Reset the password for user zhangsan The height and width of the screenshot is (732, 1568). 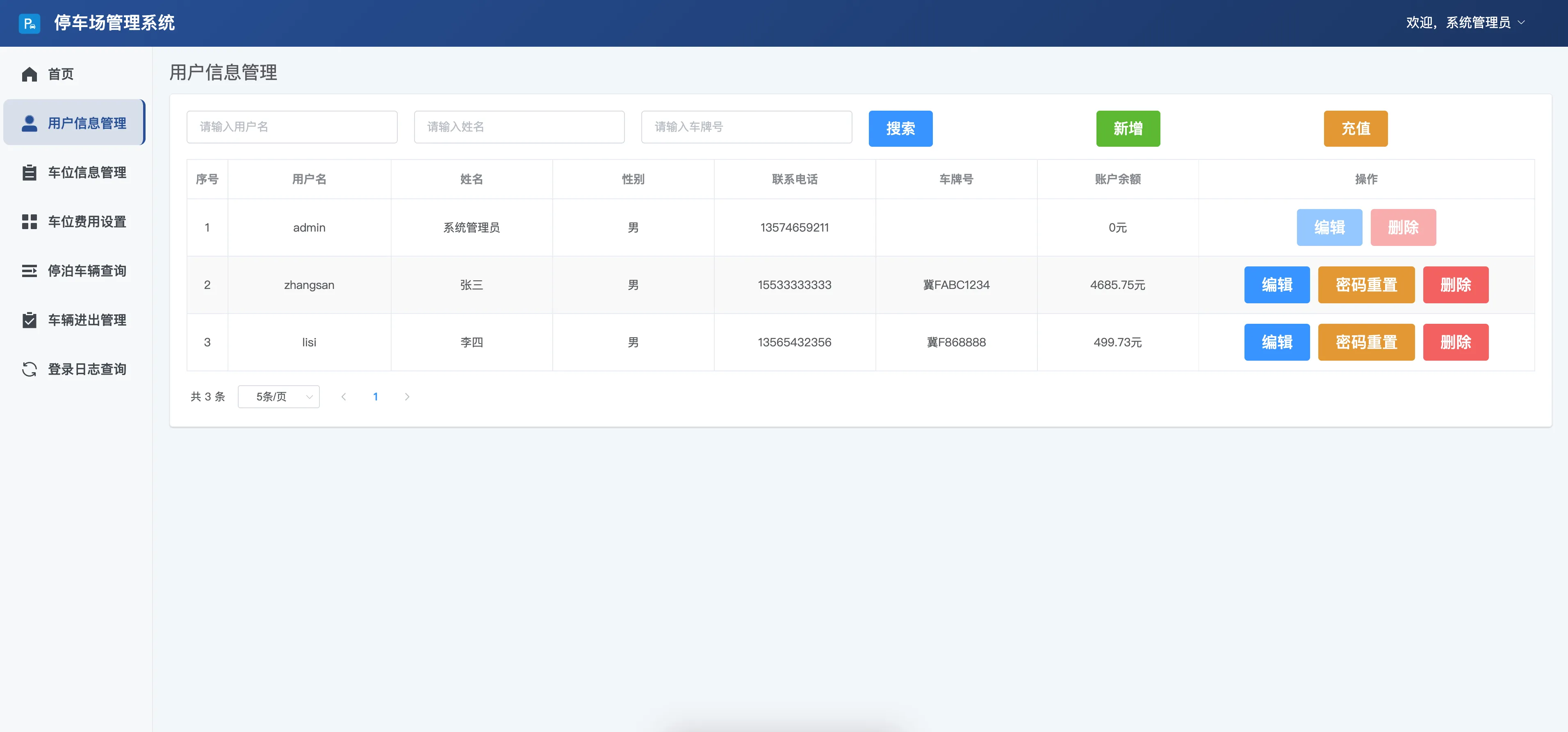1366,285
